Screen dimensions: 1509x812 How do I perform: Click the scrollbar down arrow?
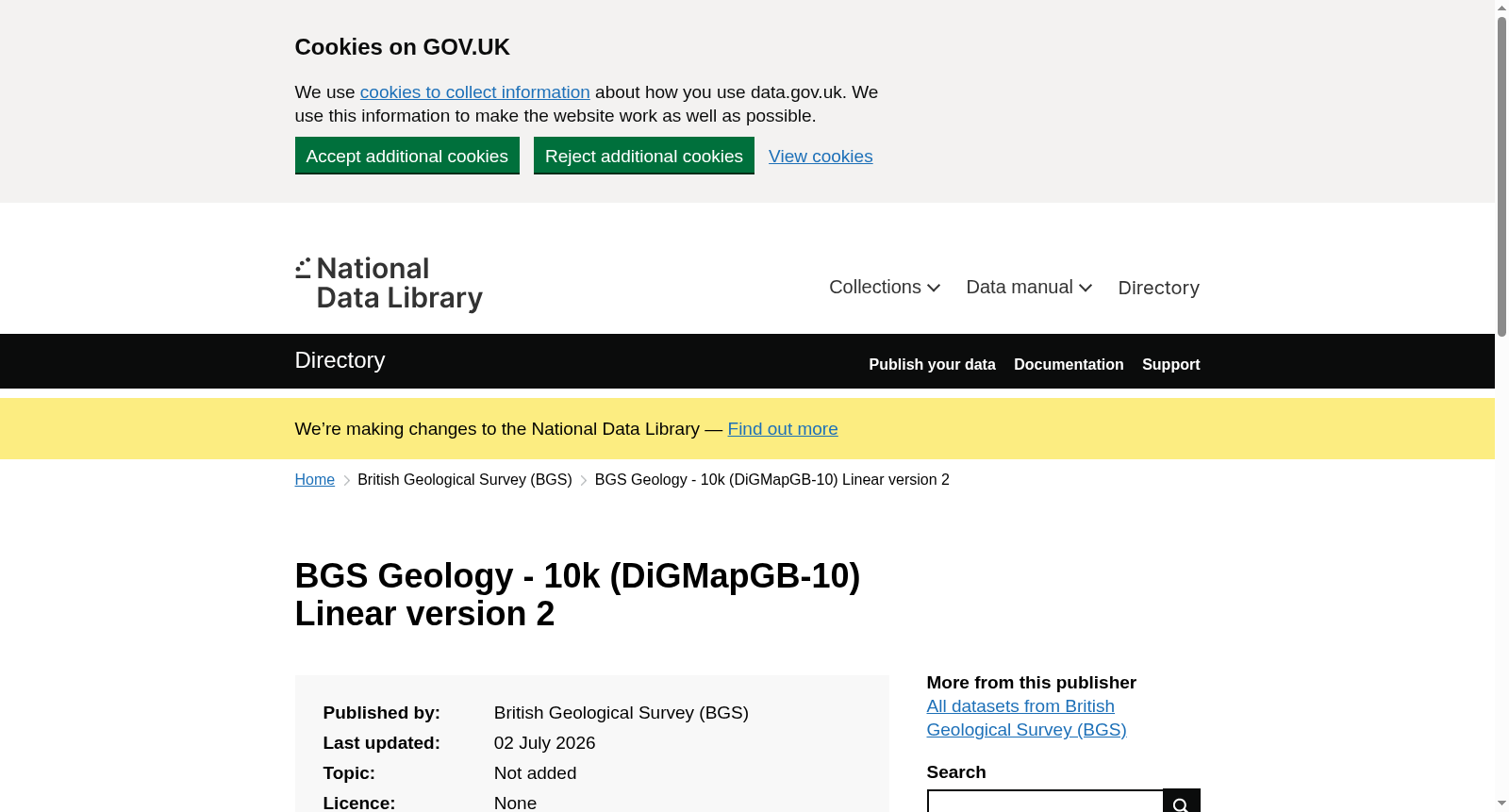click(1501, 804)
